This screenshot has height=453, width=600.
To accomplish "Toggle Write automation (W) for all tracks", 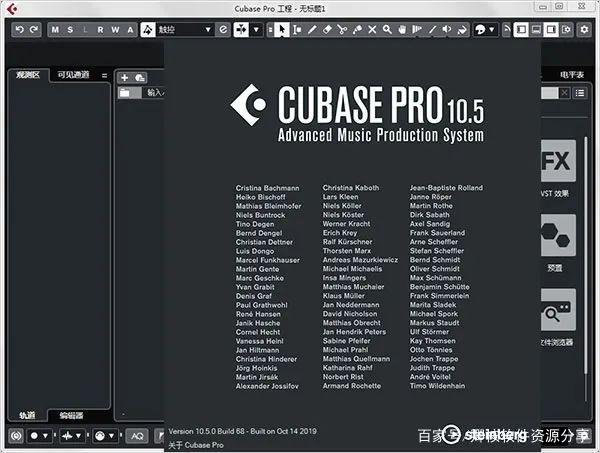I will point(115,29).
